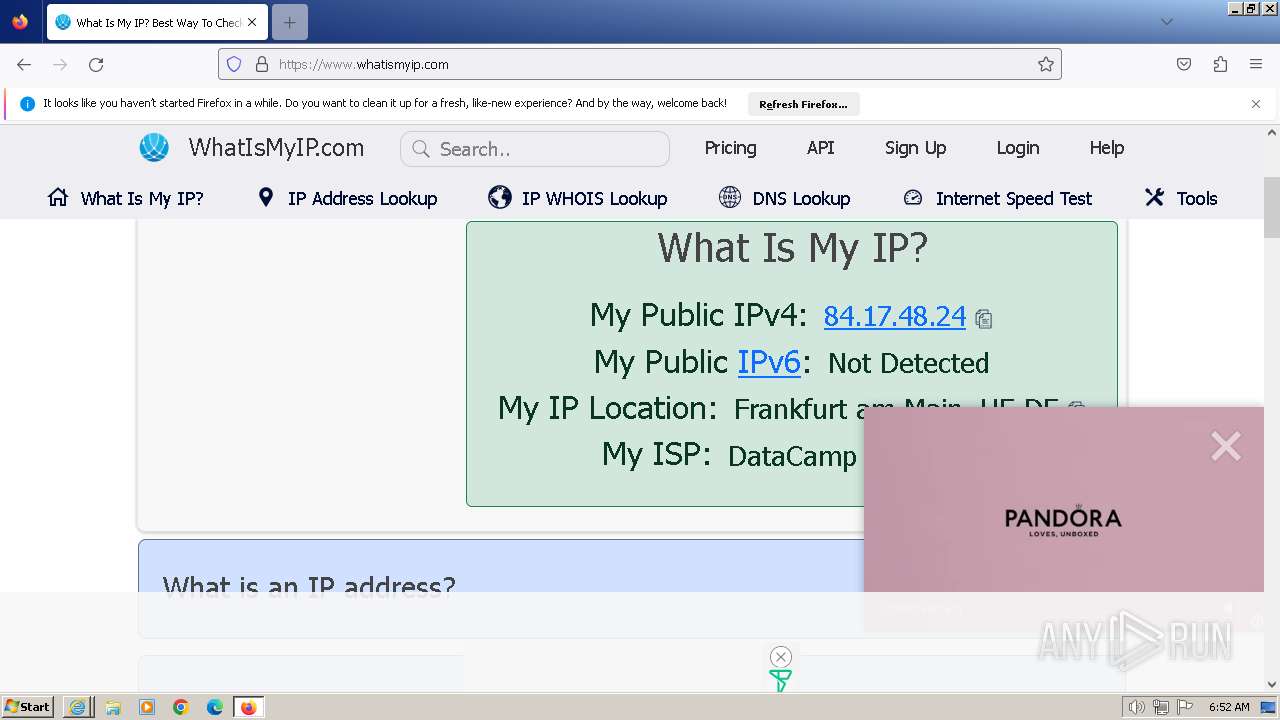Open DNS Lookup tool
This screenshot has width=1280, height=720.
pyautogui.click(x=784, y=198)
